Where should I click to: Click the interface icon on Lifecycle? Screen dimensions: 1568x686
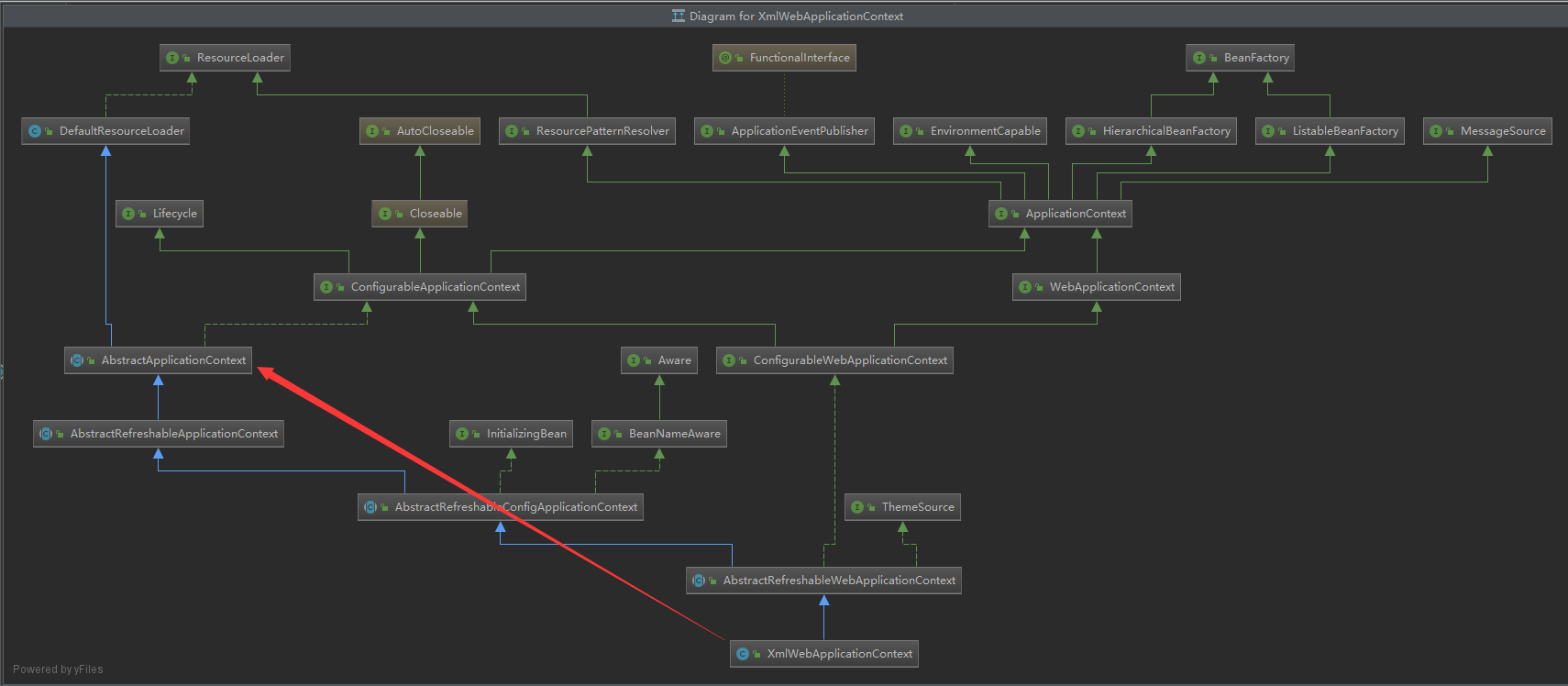[128, 214]
